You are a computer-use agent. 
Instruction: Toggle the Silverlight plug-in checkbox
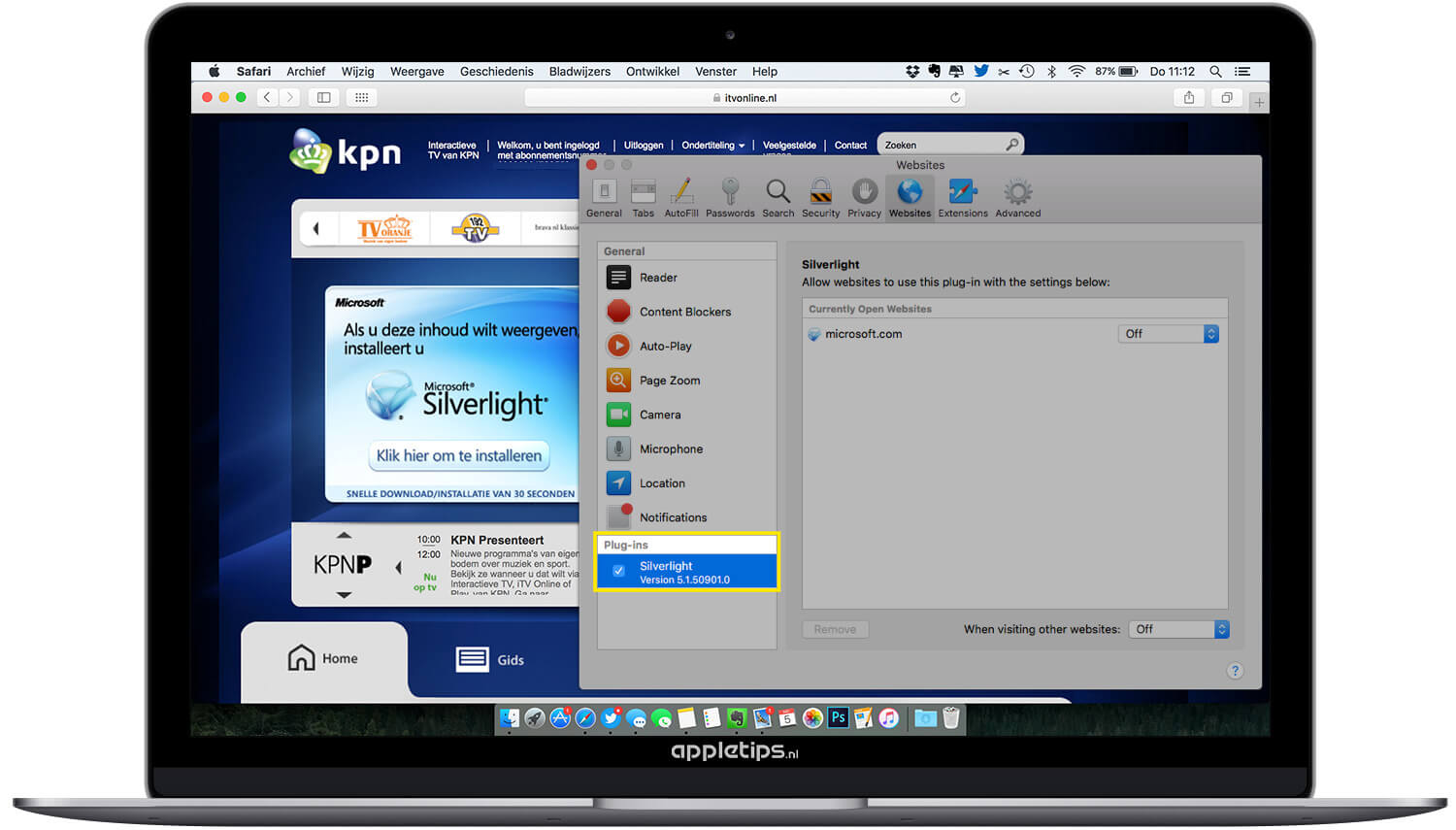[618, 571]
